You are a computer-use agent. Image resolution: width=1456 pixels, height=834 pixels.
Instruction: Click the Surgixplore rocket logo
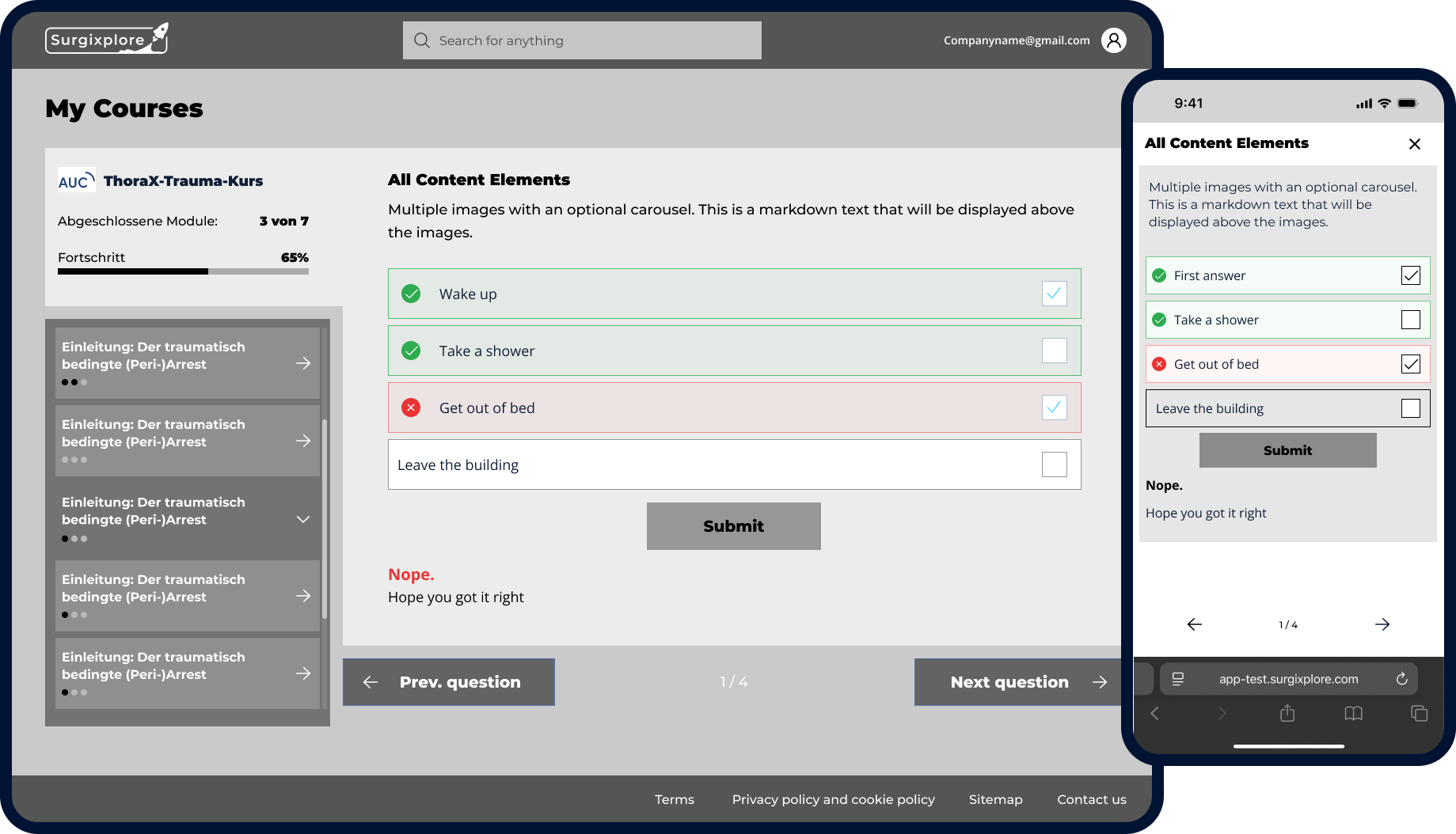(x=107, y=39)
